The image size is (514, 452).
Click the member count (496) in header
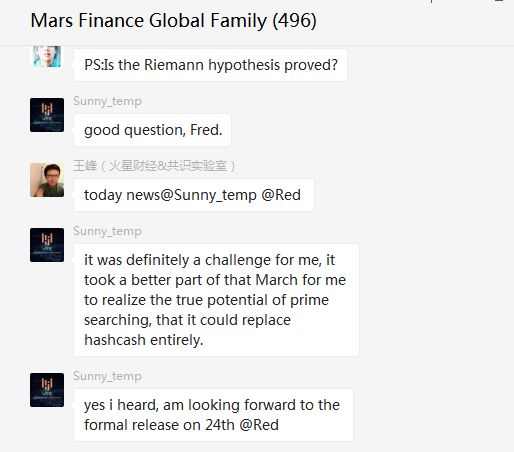coord(294,21)
